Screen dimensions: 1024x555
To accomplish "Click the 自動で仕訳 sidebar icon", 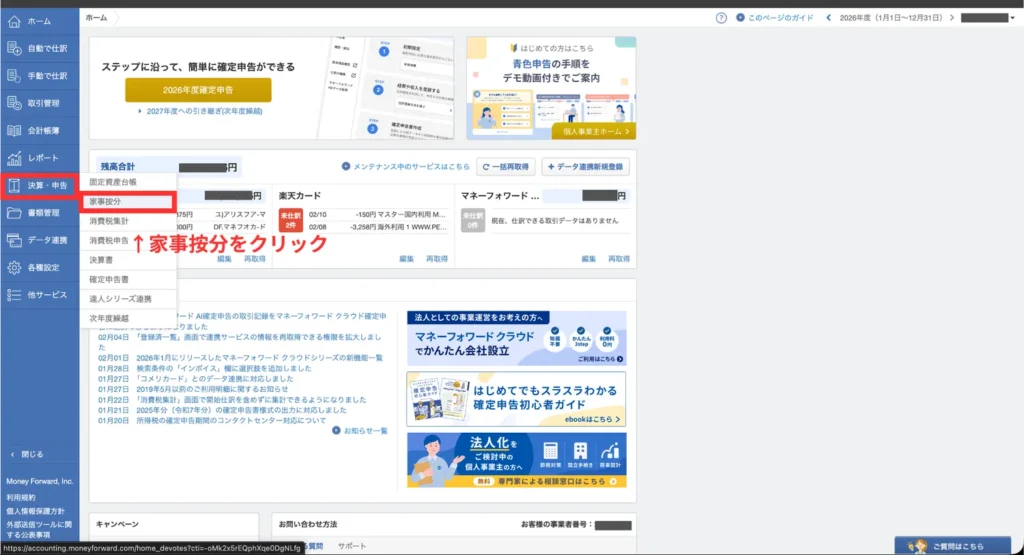I will [x=14, y=48].
